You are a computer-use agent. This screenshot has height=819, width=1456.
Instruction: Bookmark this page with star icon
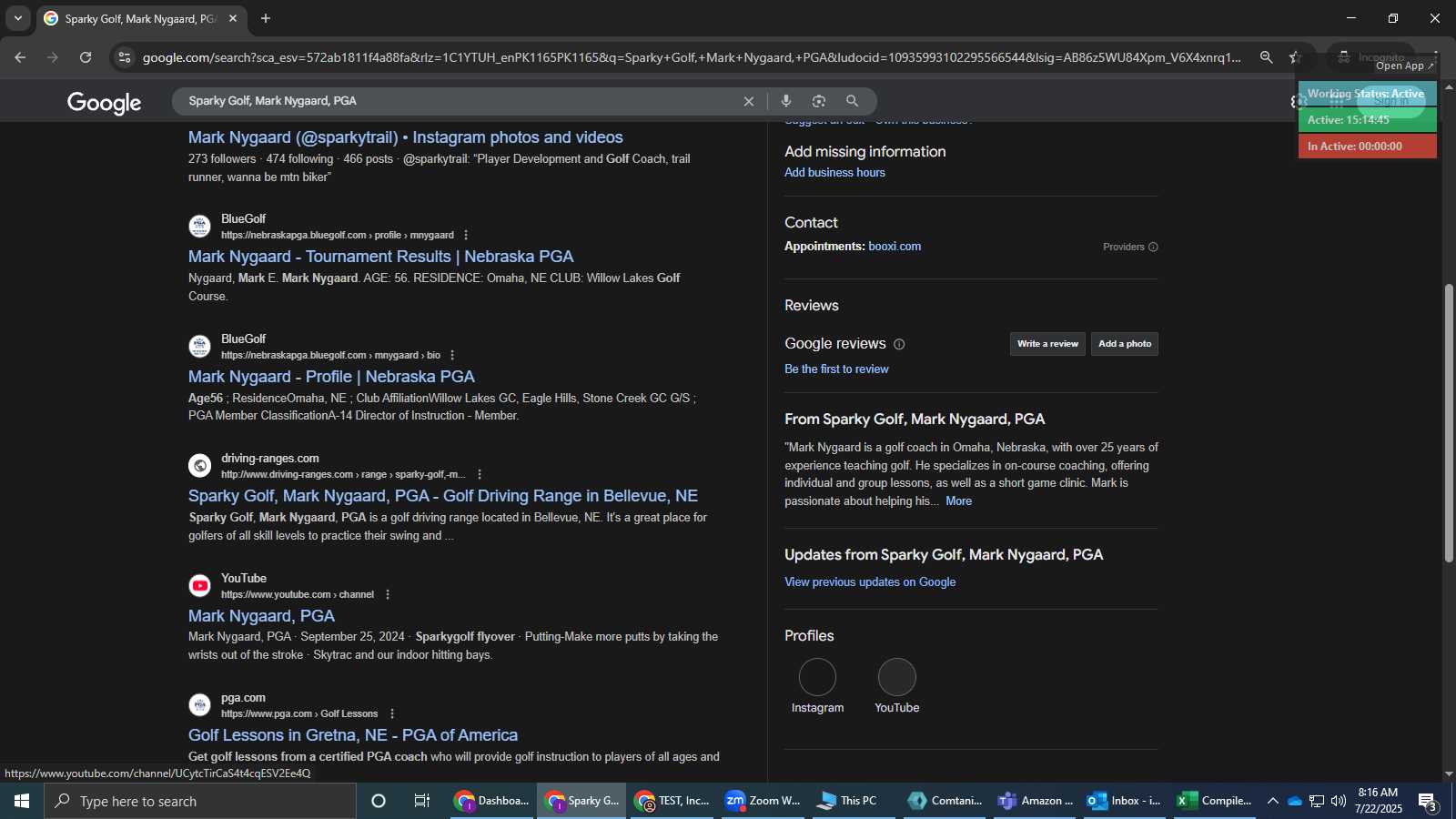[x=1295, y=57]
